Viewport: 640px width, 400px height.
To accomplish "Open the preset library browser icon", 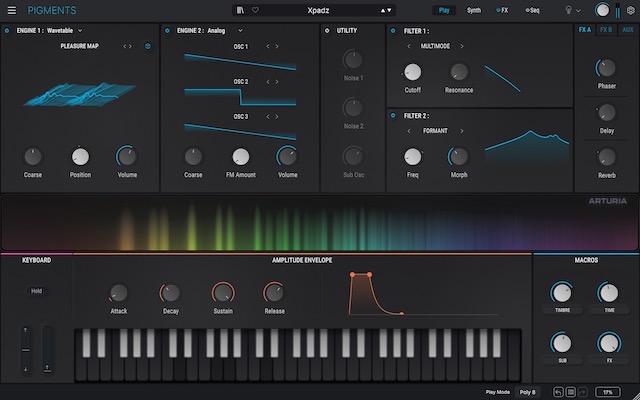I will tap(240, 10).
